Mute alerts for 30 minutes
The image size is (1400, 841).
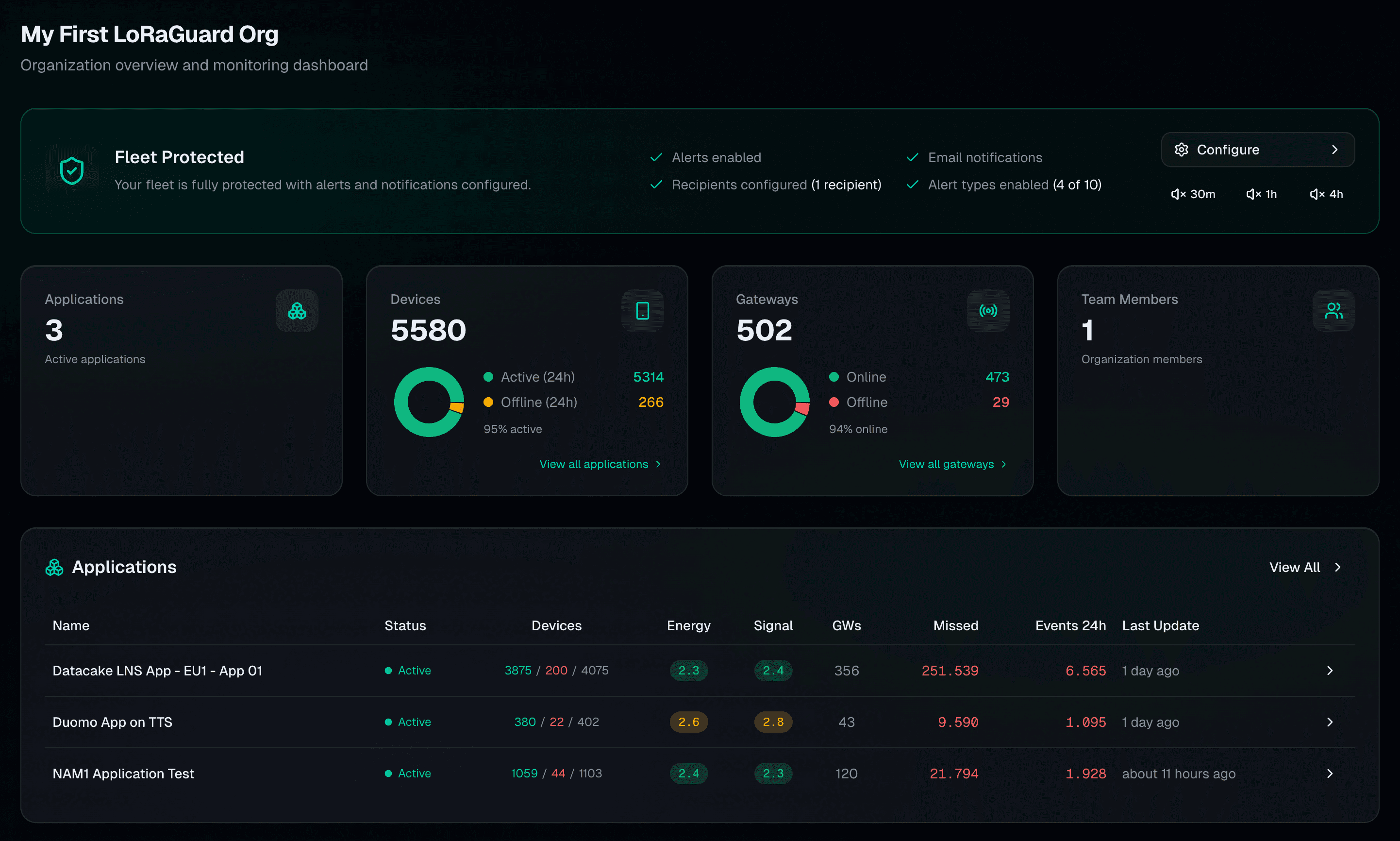(1193, 194)
